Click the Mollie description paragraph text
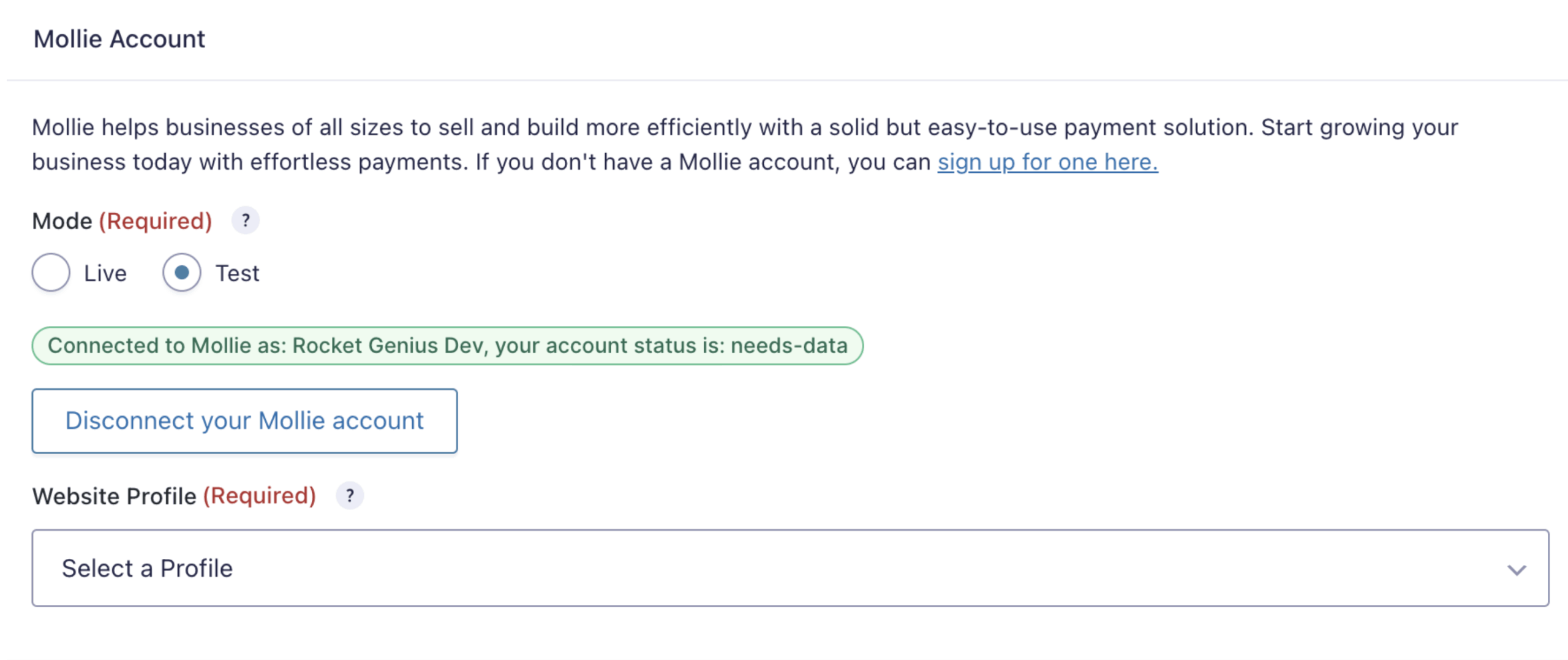1568x660 pixels. (745, 145)
